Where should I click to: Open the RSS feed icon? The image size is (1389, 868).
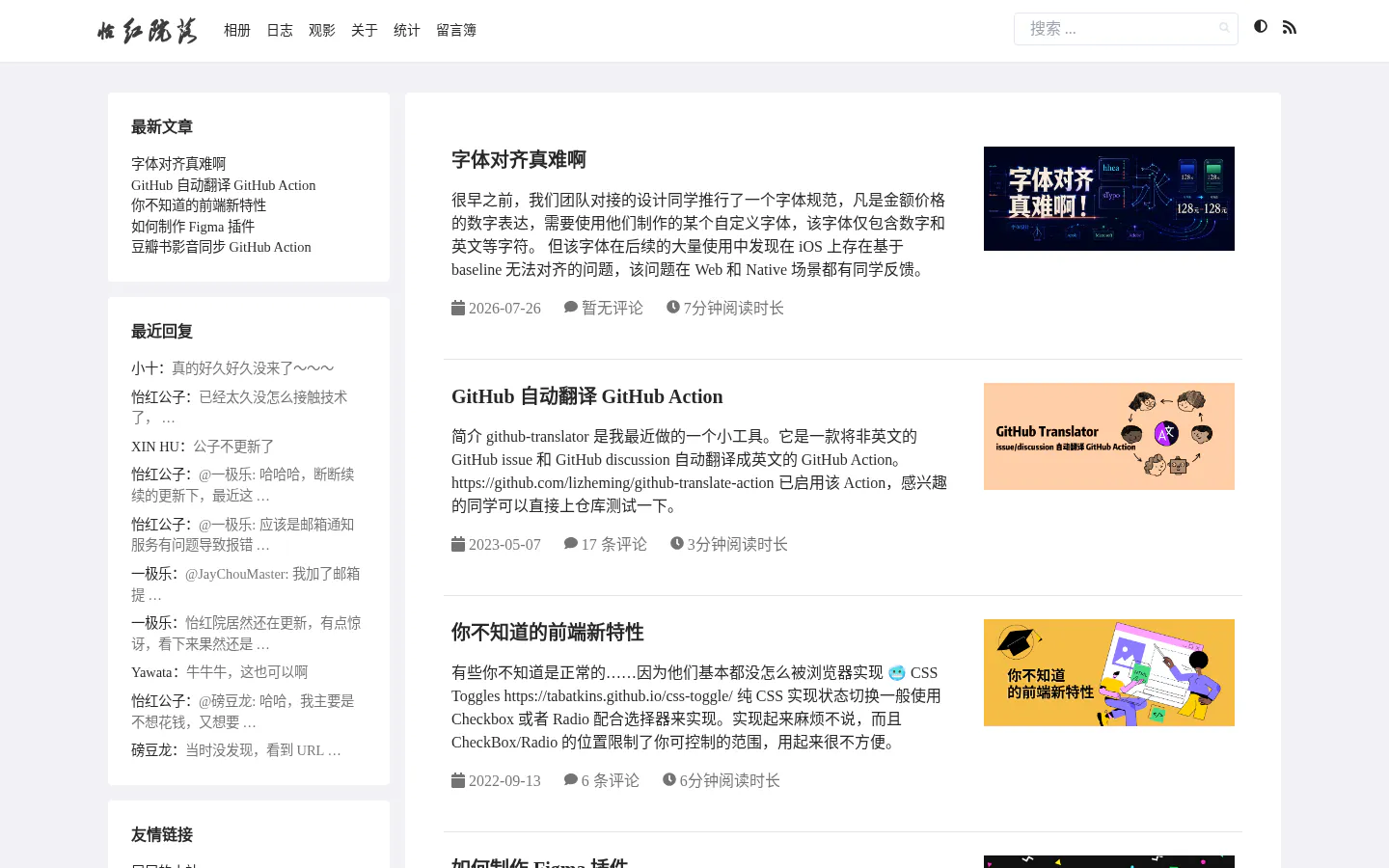click(1290, 28)
